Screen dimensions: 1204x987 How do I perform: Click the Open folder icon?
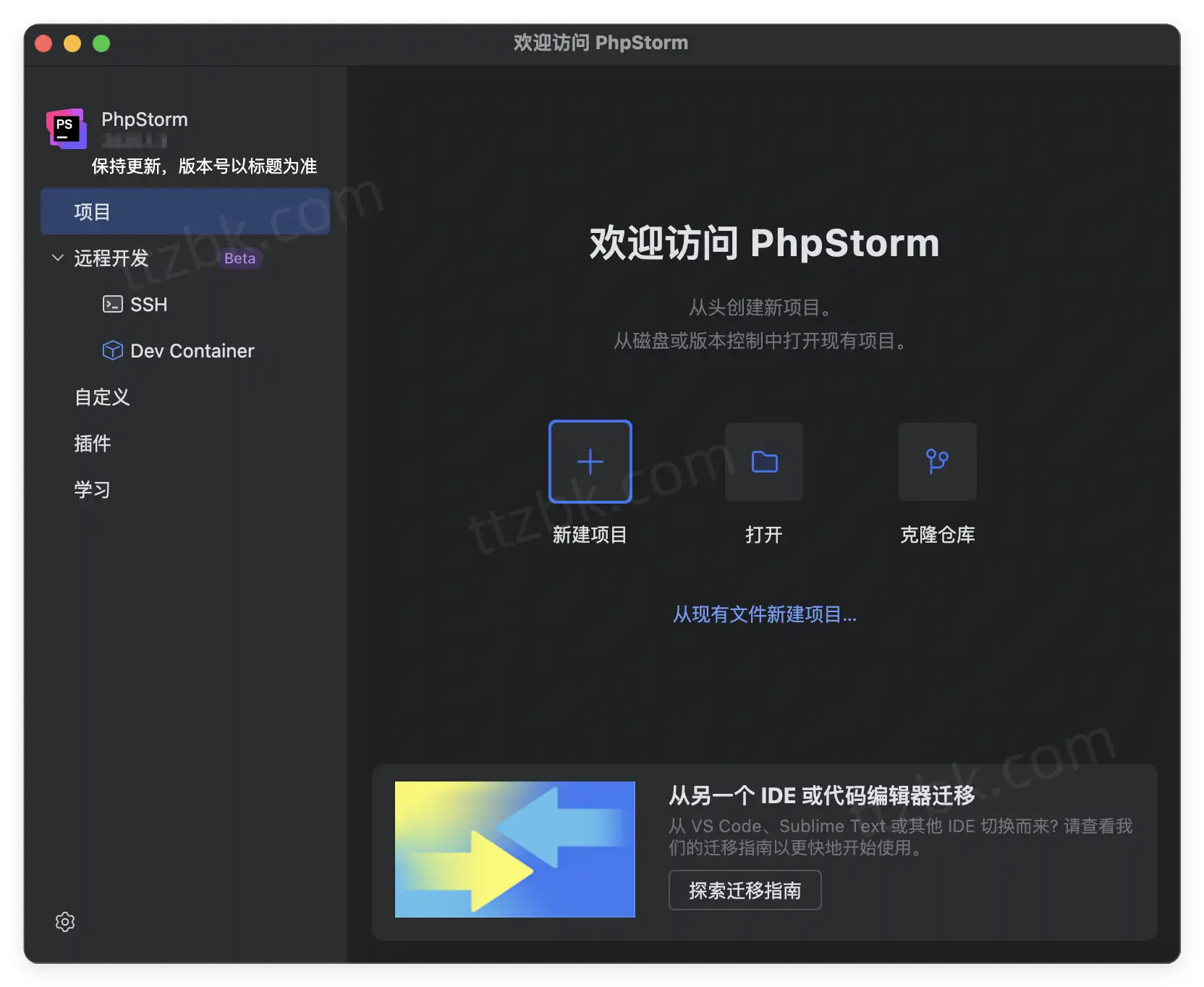click(x=763, y=462)
